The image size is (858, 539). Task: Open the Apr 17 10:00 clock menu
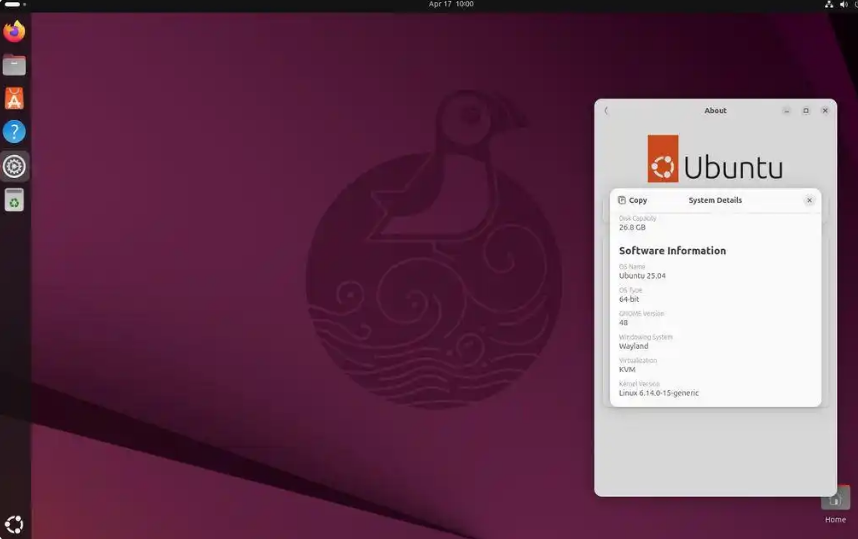[x=451, y=4]
